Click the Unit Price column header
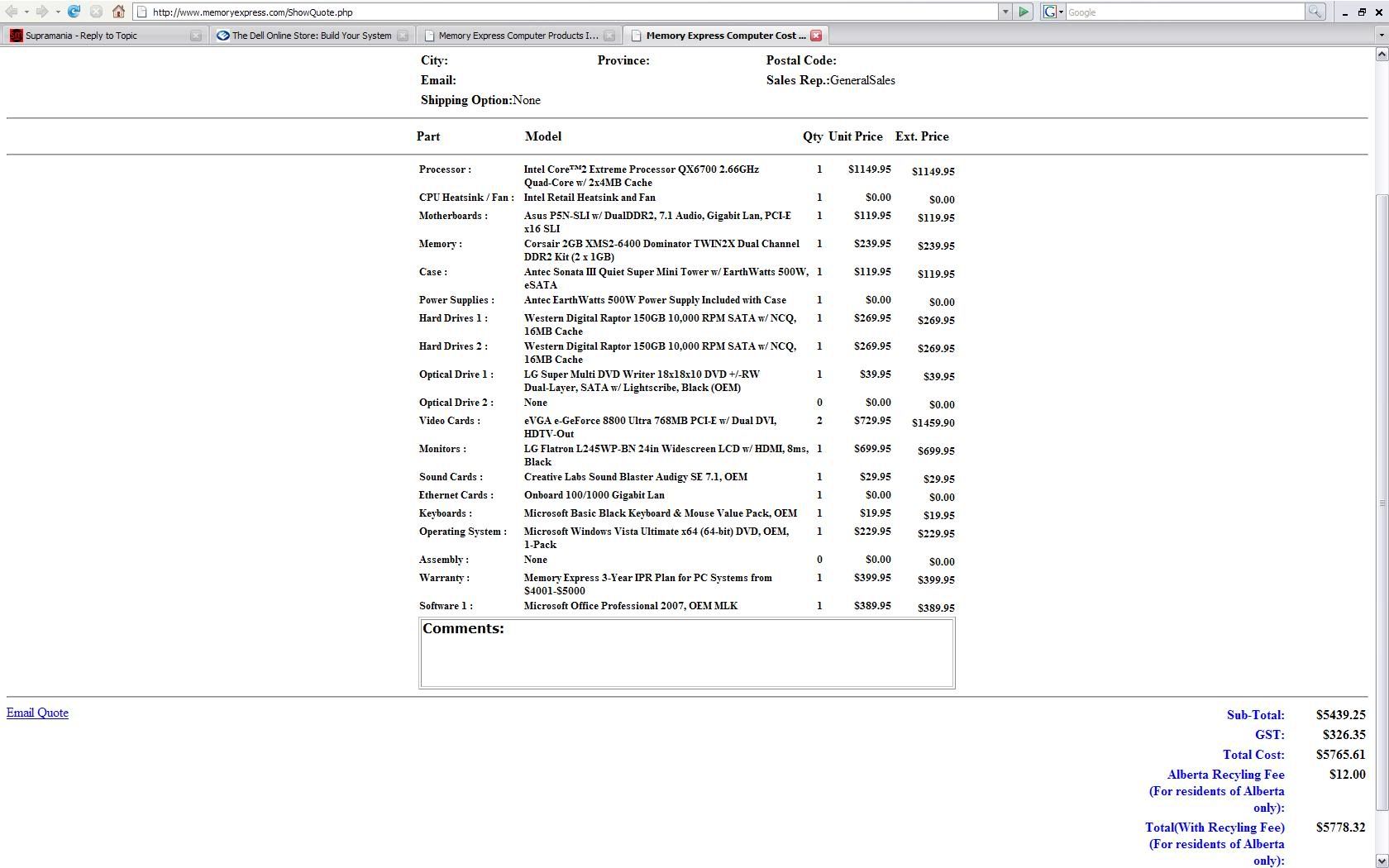Image resolution: width=1389 pixels, height=868 pixels. point(856,136)
